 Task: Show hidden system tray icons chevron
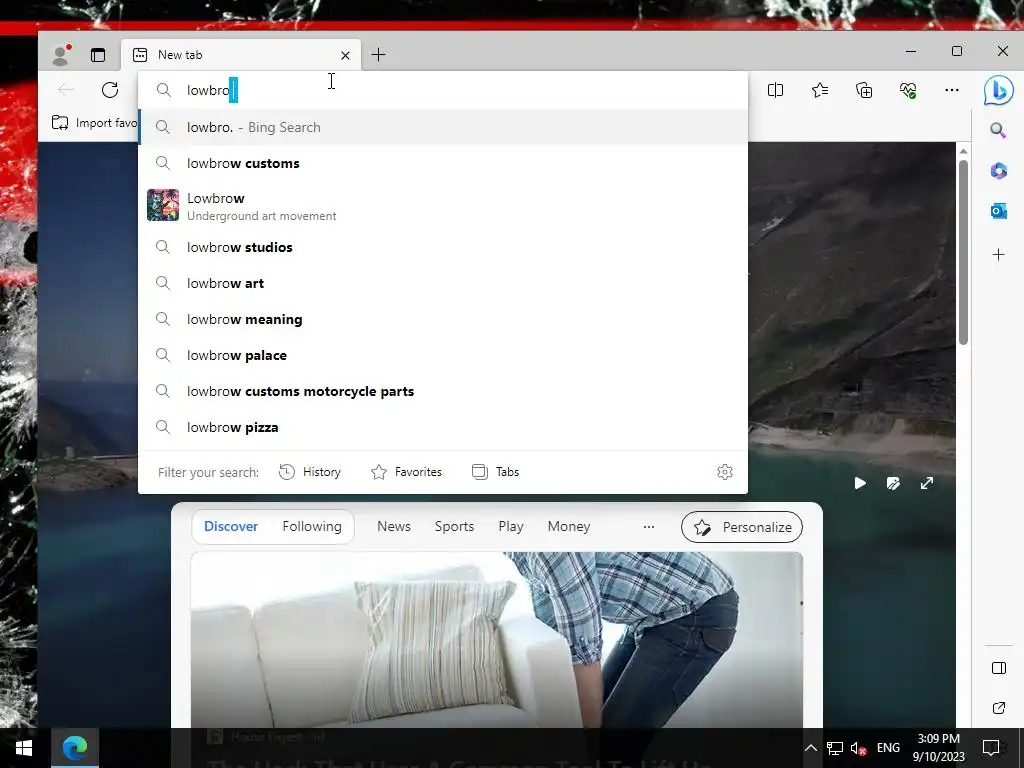click(x=810, y=748)
